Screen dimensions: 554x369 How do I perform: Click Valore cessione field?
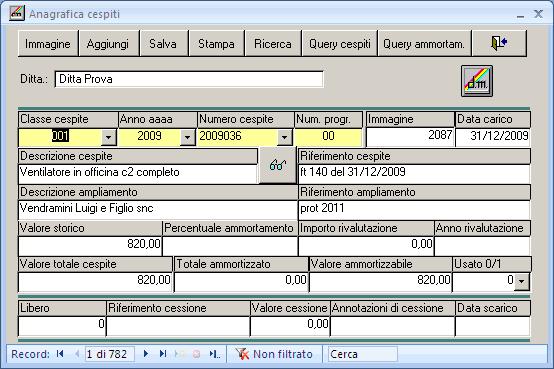coord(290,326)
